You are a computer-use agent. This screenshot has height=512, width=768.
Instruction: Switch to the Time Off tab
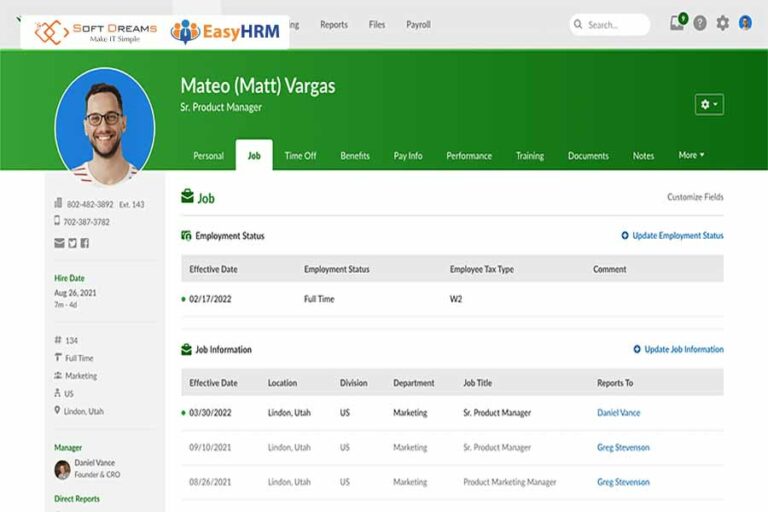coord(300,156)
